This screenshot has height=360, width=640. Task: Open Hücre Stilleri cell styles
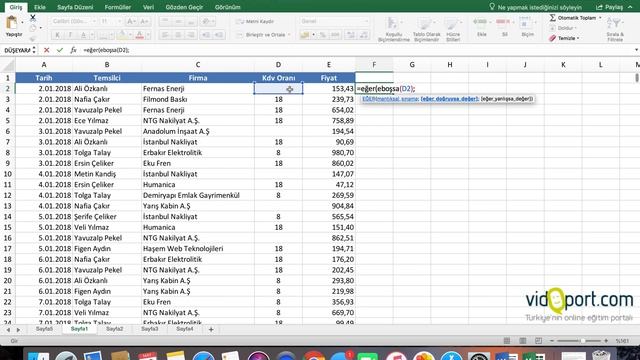[453, 29]
